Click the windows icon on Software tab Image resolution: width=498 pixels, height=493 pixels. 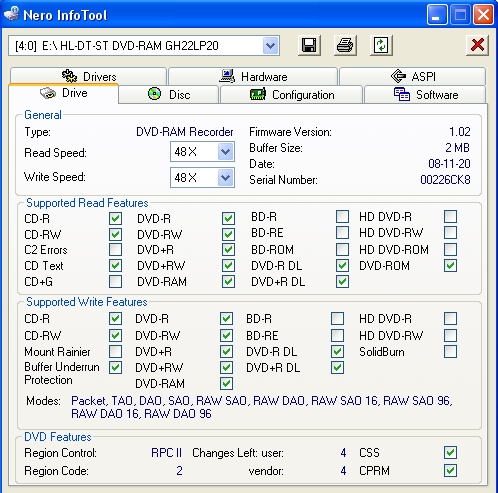pyautogui.click(x=402, y=94)
